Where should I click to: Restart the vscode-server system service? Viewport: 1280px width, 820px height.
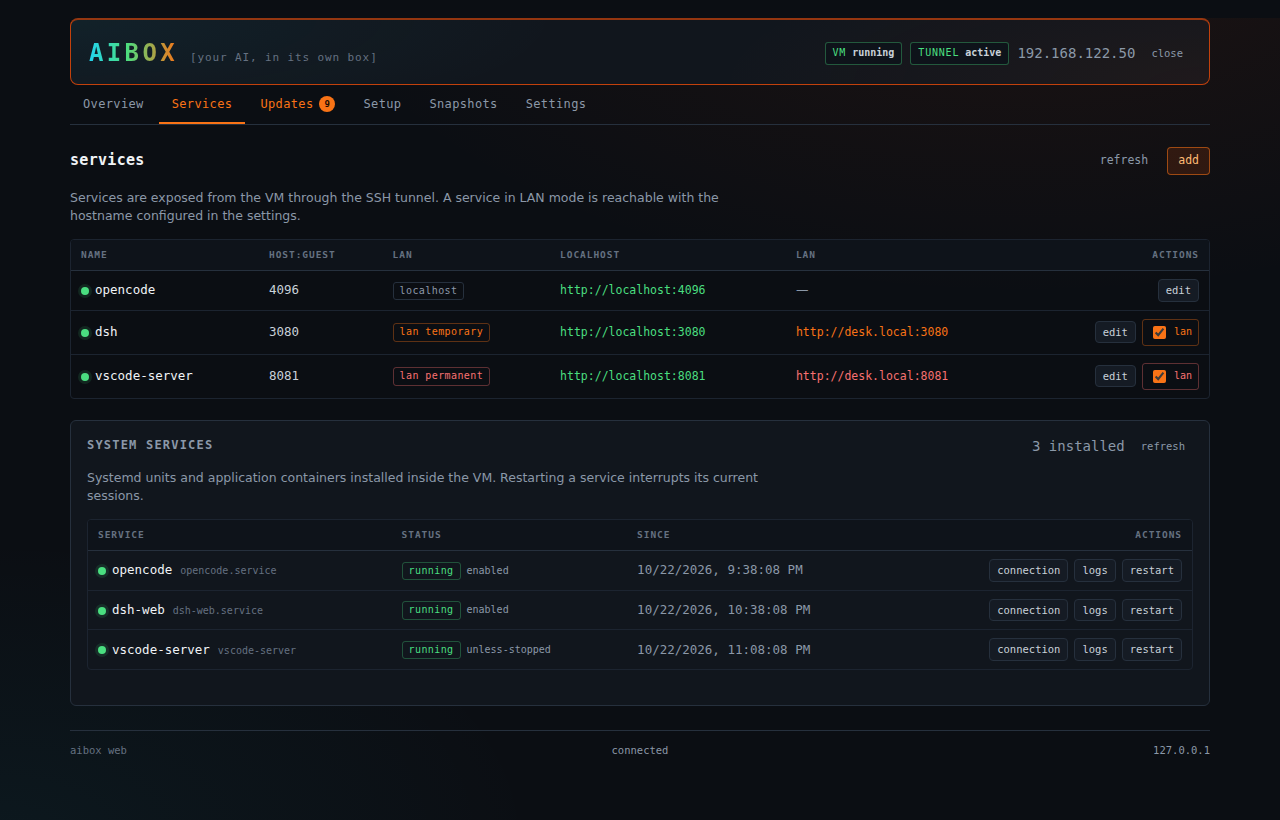pos(1152,649)
